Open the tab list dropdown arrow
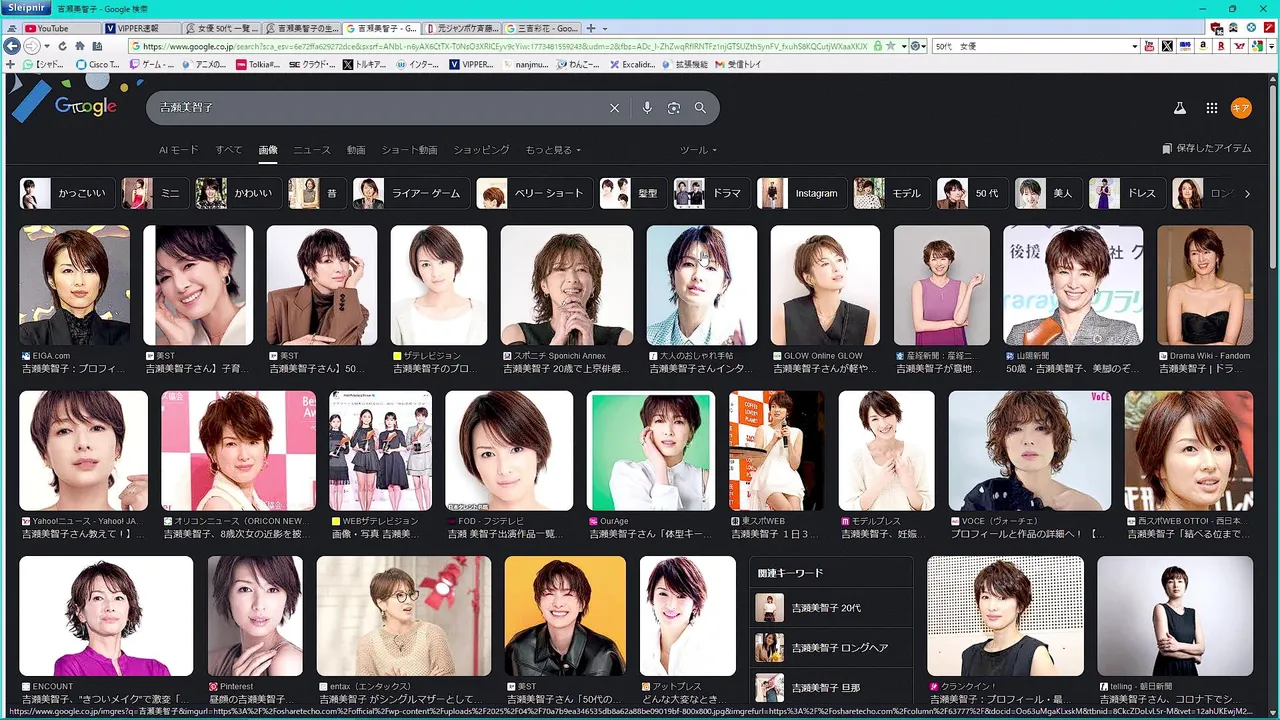Viewport: 1280px width, 720px height. [605, 28]
